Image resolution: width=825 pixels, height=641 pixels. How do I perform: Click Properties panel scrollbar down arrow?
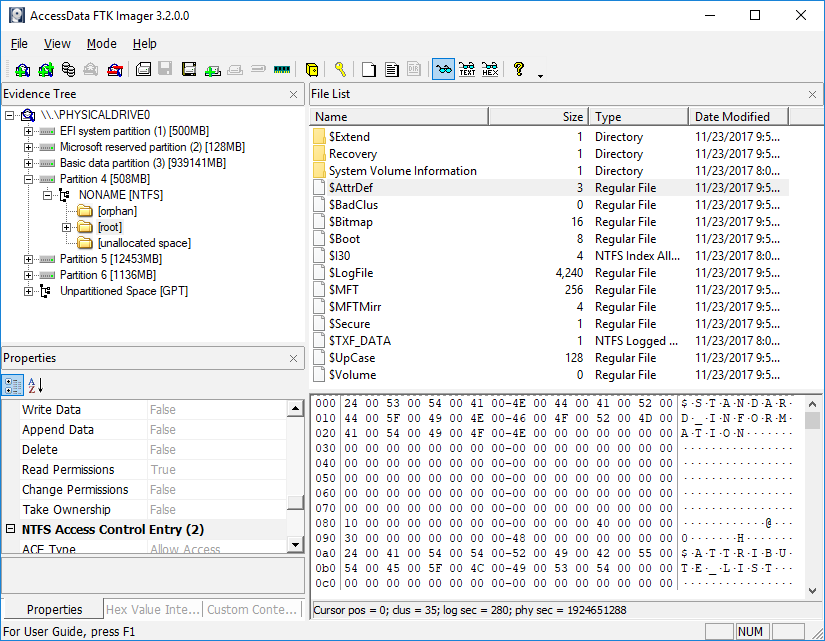coord(295,545)
